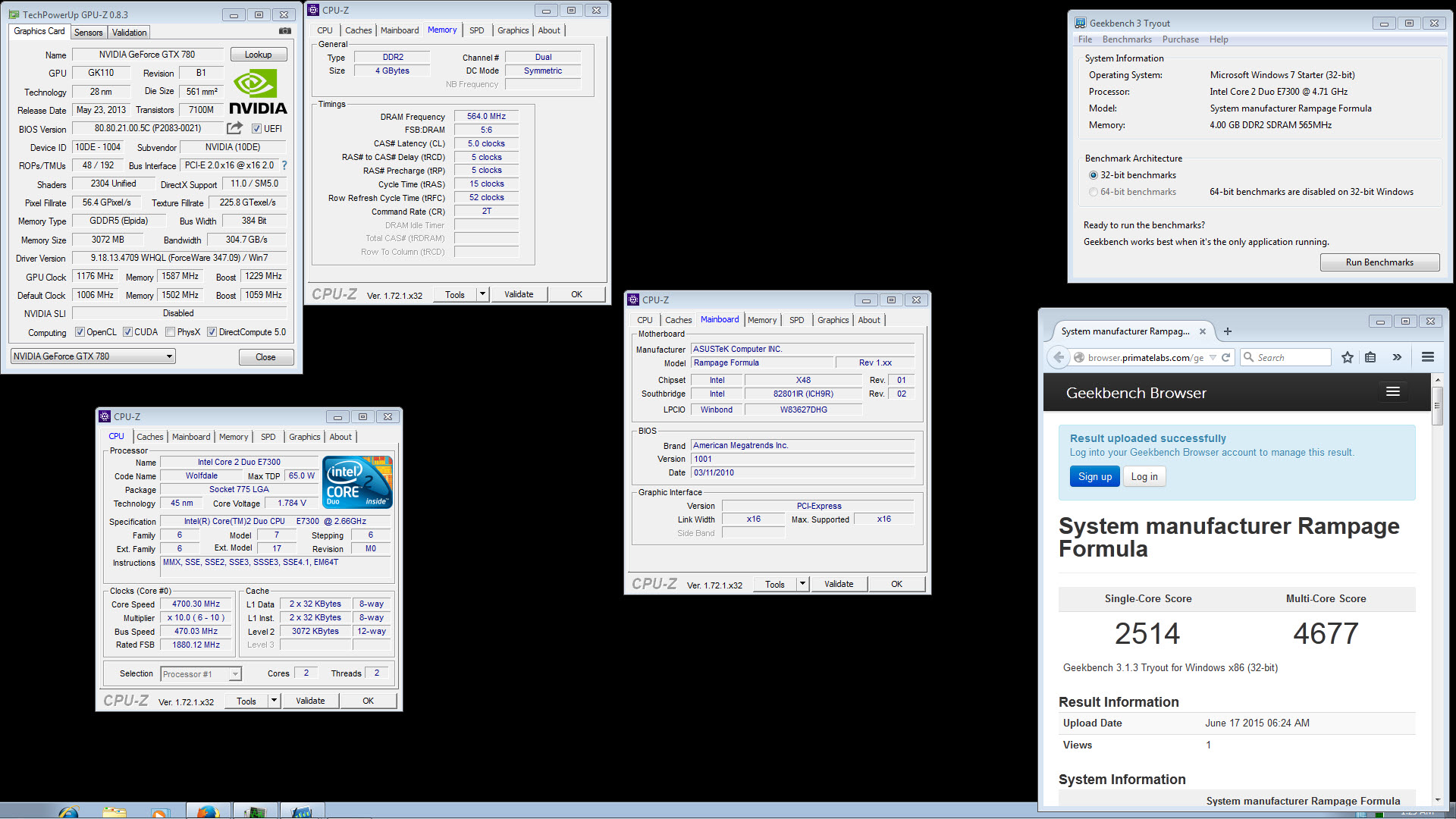
Task: Open the Help menu in Geekbench
Action: 1218,39
